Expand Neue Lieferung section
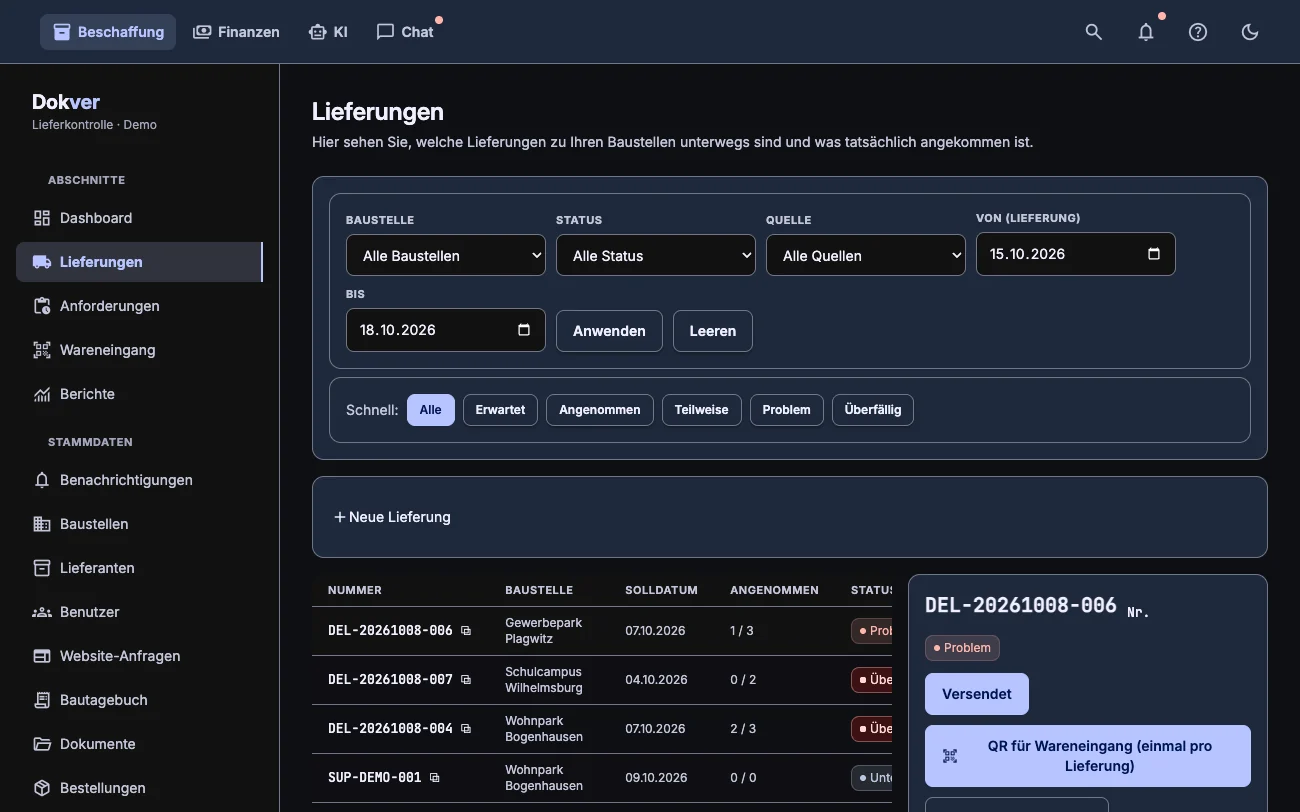Image resolution: width=1300 pixels, height=812 pixels. (392, 517)
